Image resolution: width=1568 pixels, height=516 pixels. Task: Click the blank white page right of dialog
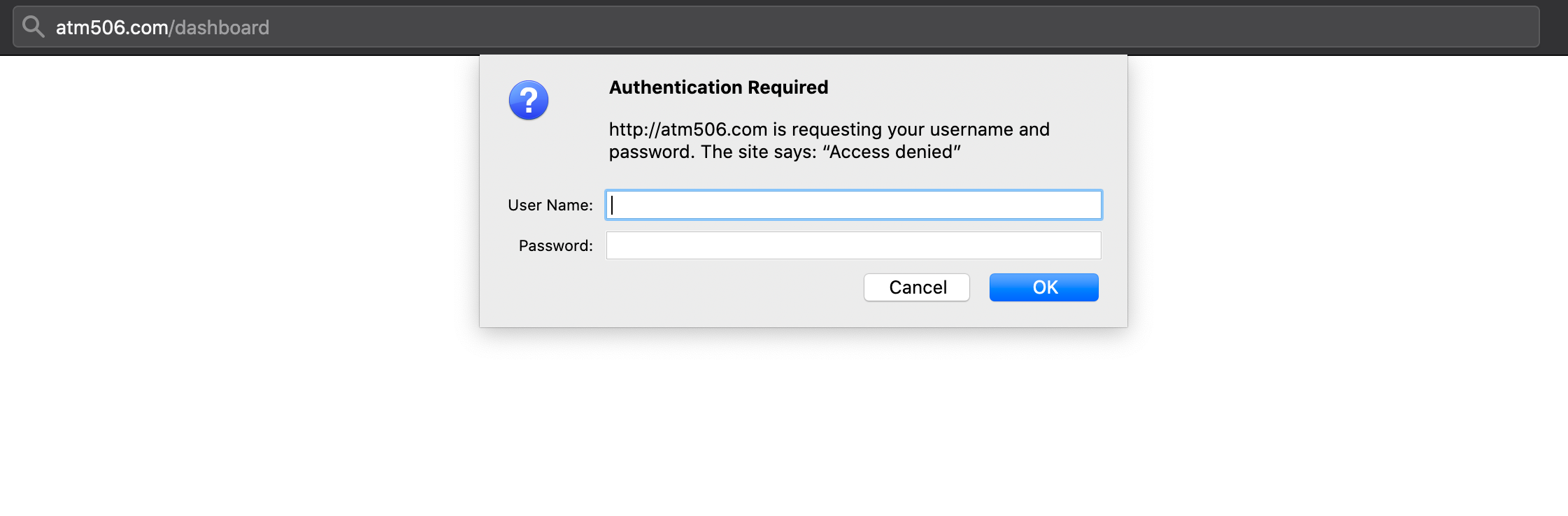[x=1346, y=210]
